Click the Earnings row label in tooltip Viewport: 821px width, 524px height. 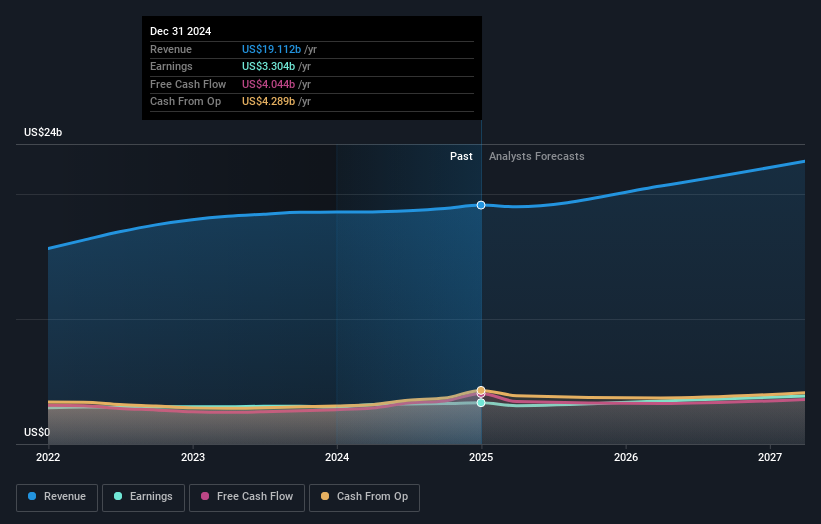171,66
